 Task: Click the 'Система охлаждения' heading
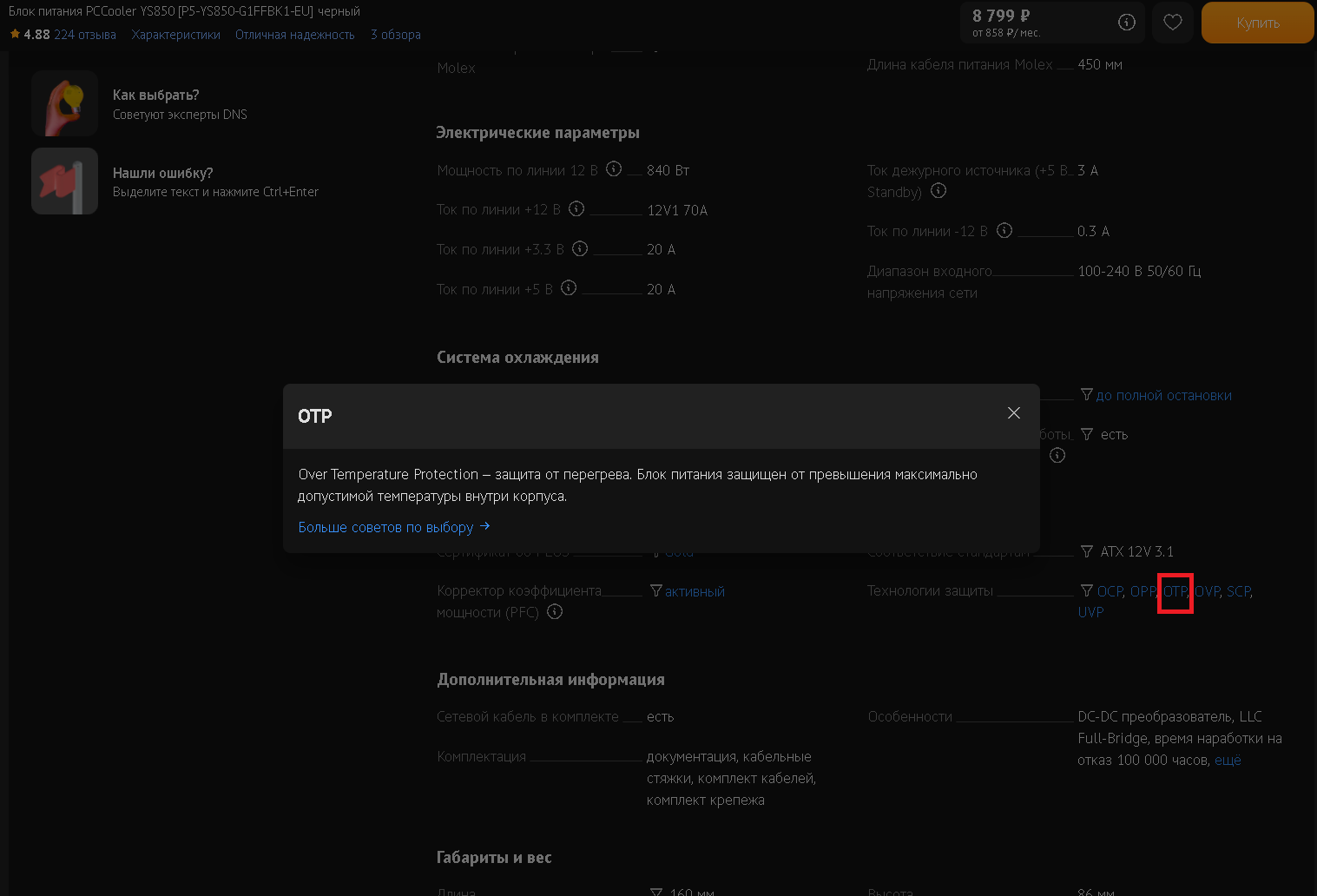pos(517,357)
